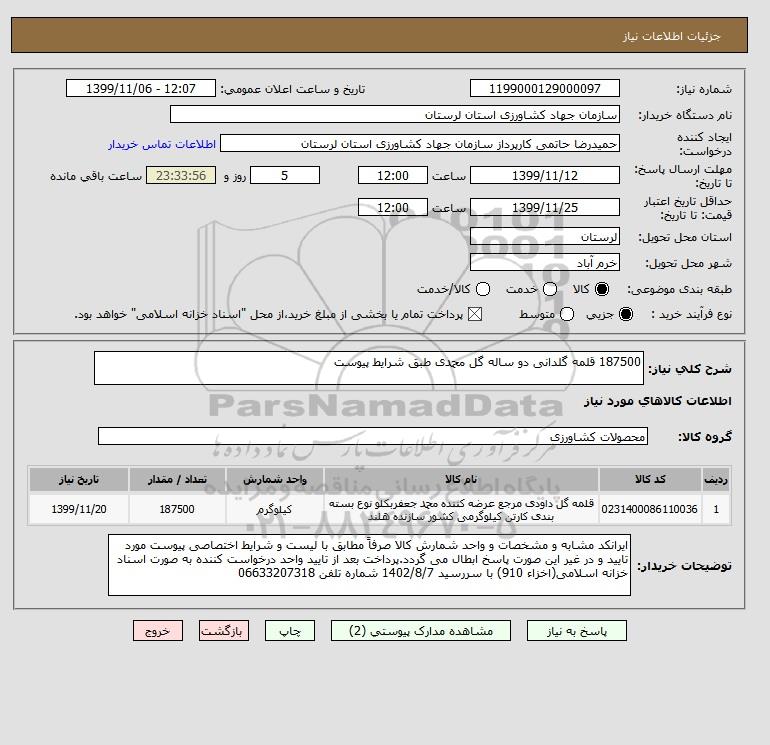Image resolution: width=770 pixels, height=745 pixels.
Task: Select the جزیی purchase type radio
Action: (x=626, y=314)
